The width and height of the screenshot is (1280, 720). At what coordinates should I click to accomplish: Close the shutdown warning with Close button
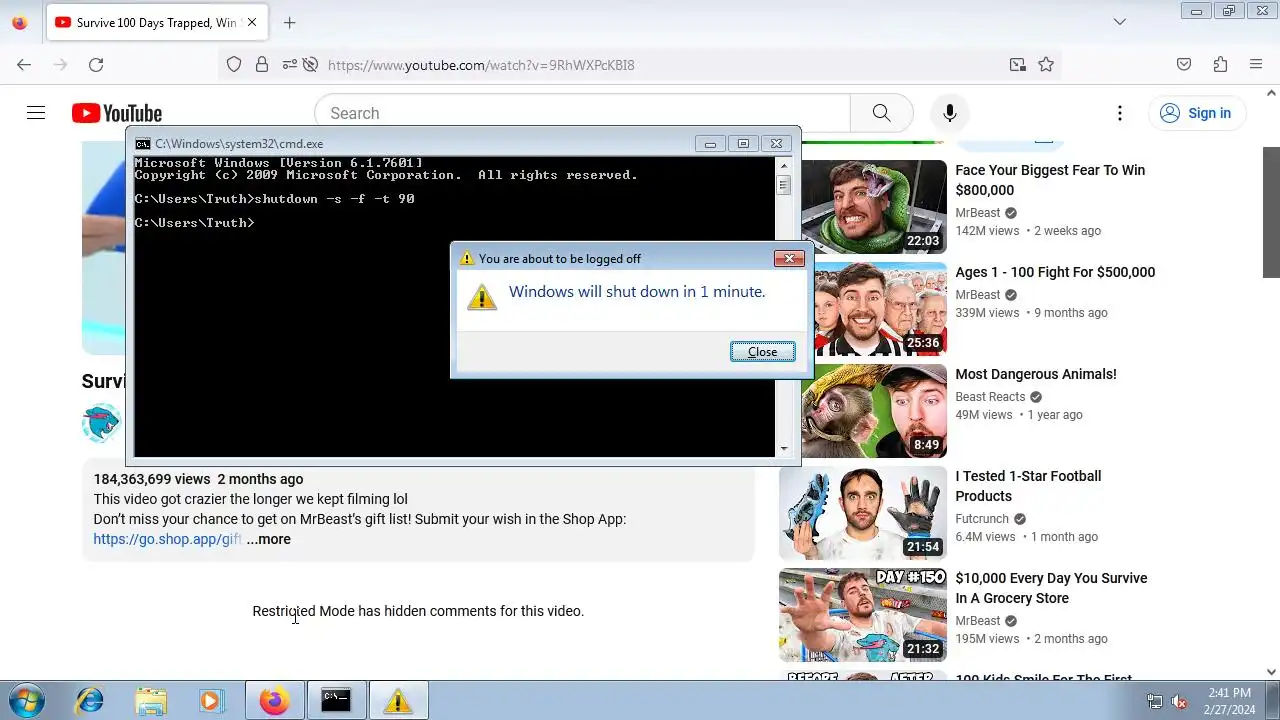pos(762,352)
